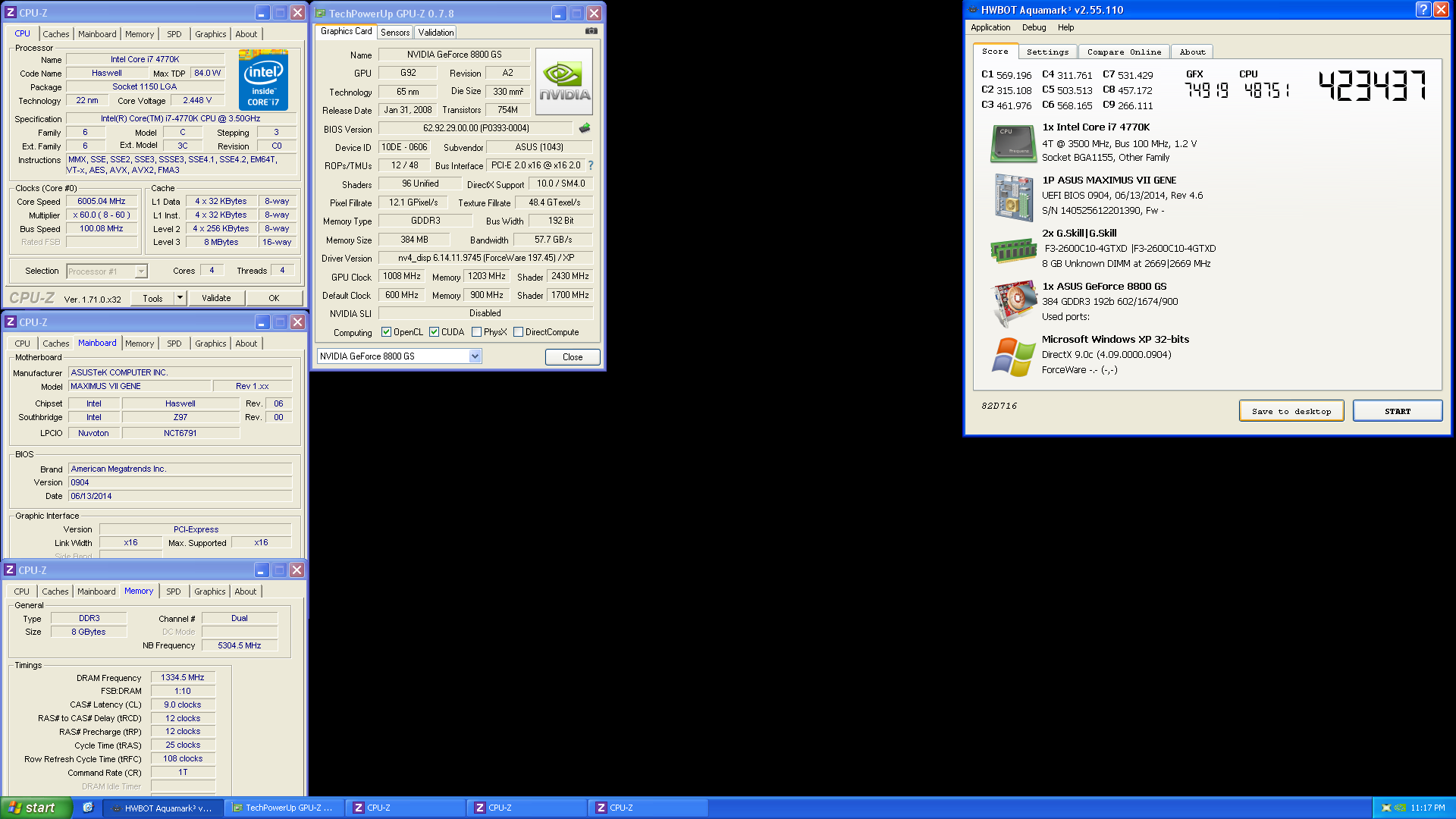Image resolution: width=1456 pixels, height=819 pixels.
Task: Click the Intel Core i7 logo in CPU-Z
Action: tap(263, 80)
